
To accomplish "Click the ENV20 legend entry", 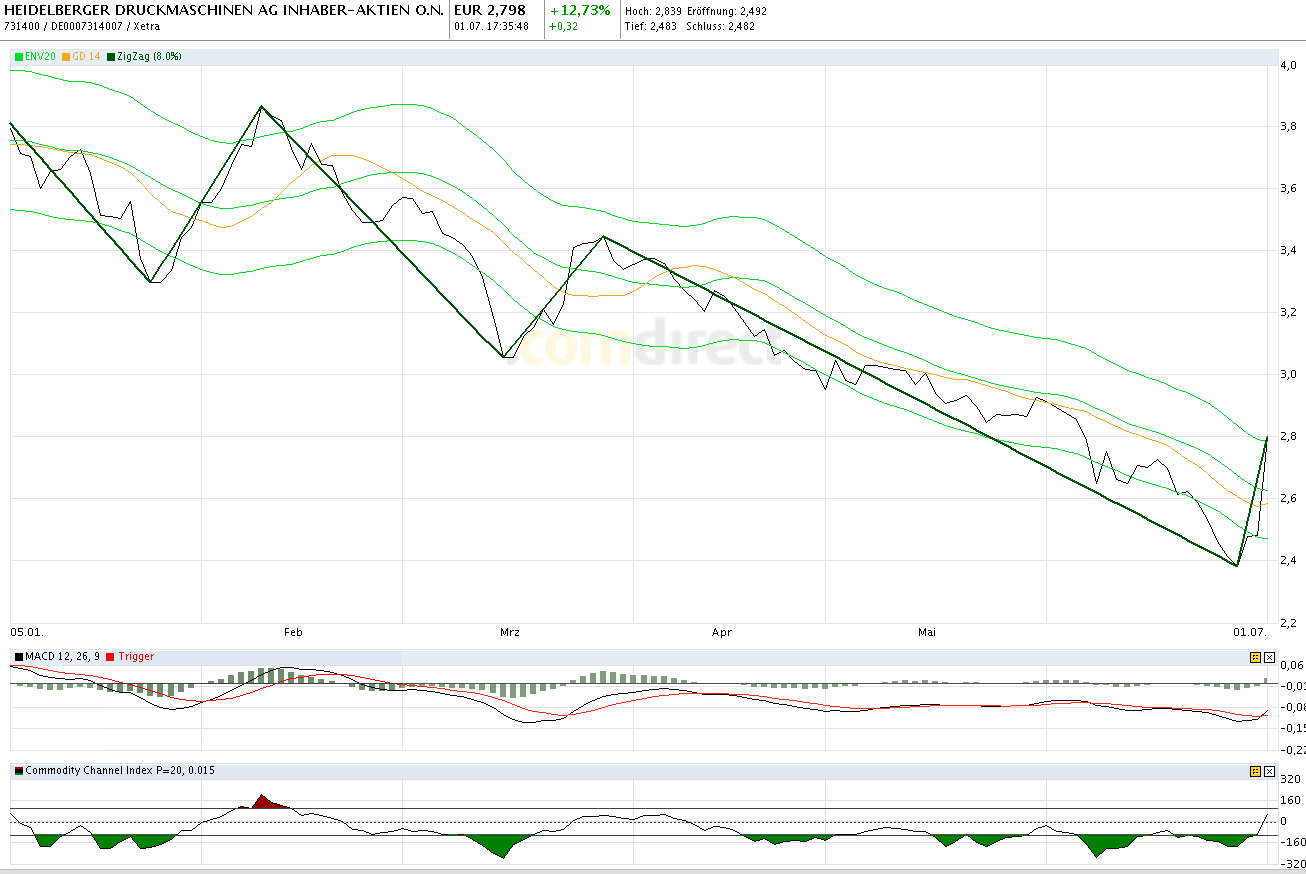I will click(36, 57).
